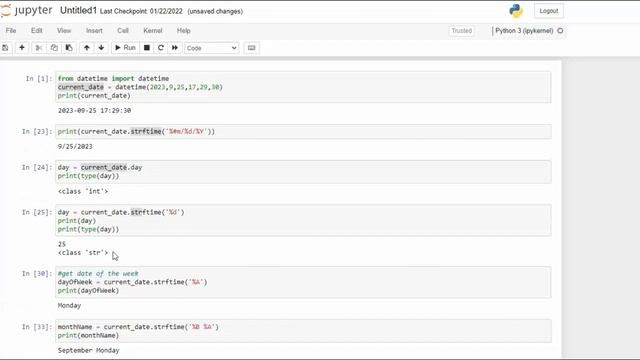Click the comment line '#get date of the week'
The height and width of the screenshot is (360, 640).
[98, 273]
